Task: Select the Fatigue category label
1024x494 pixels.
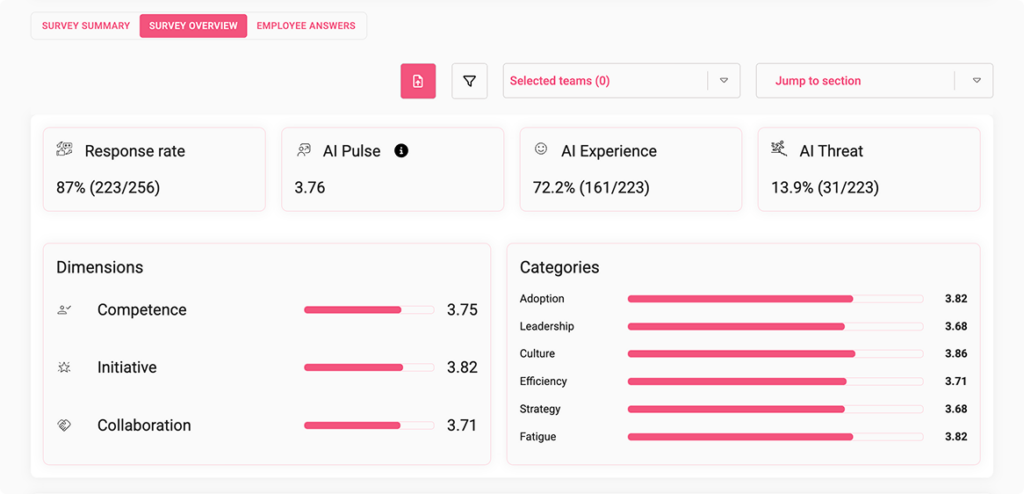Action: coord(538,436)
